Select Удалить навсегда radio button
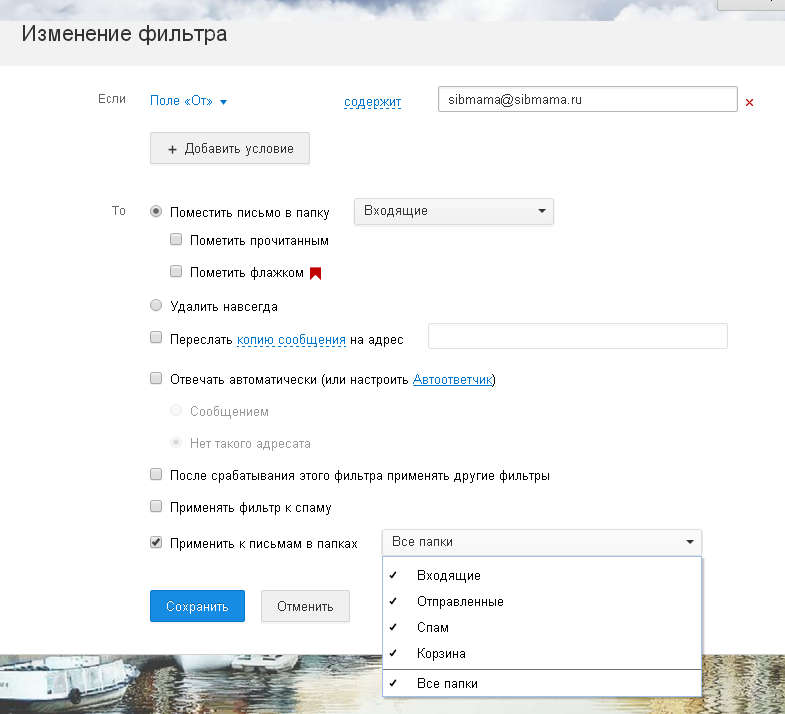785x714 pixels. click(x=156, y=305)
